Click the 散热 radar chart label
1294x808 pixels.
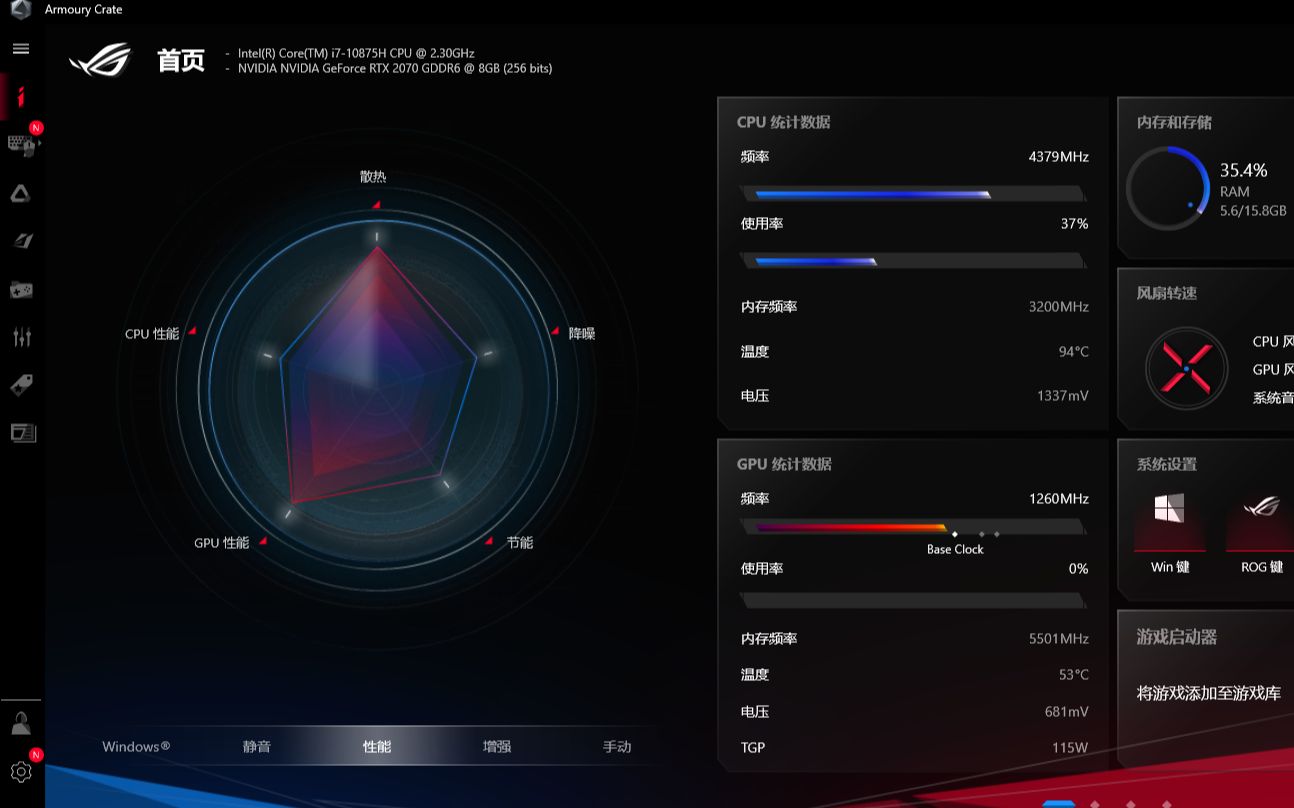pyautogui.click(x=373, y=176)
